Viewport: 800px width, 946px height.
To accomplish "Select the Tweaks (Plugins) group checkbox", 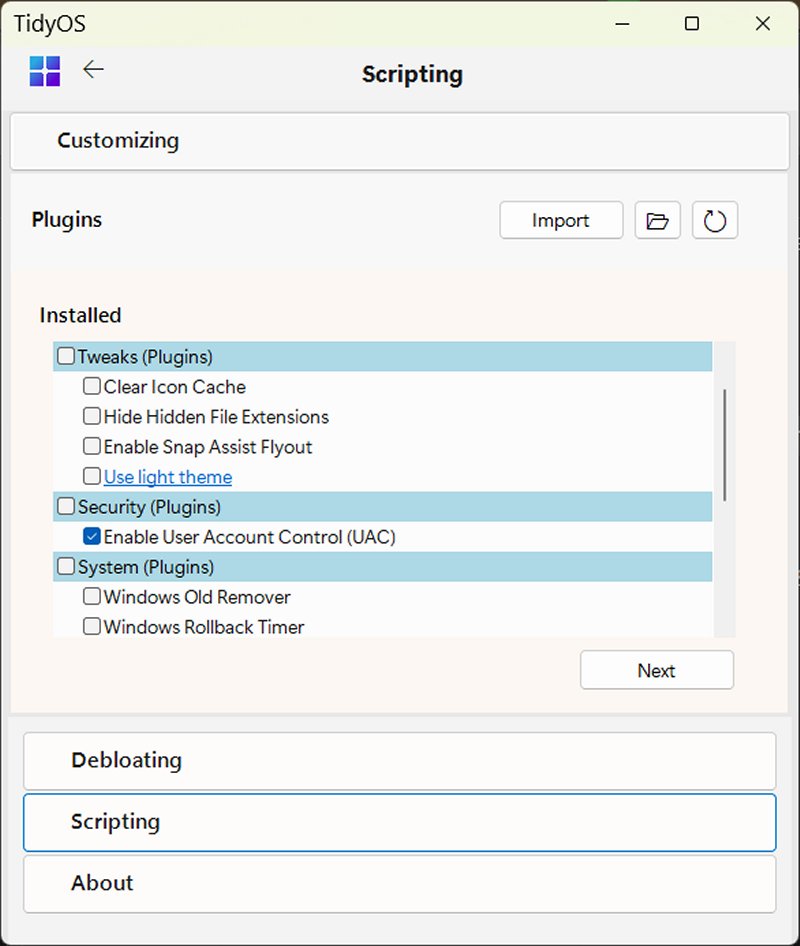I will click(x=66, y=357).
